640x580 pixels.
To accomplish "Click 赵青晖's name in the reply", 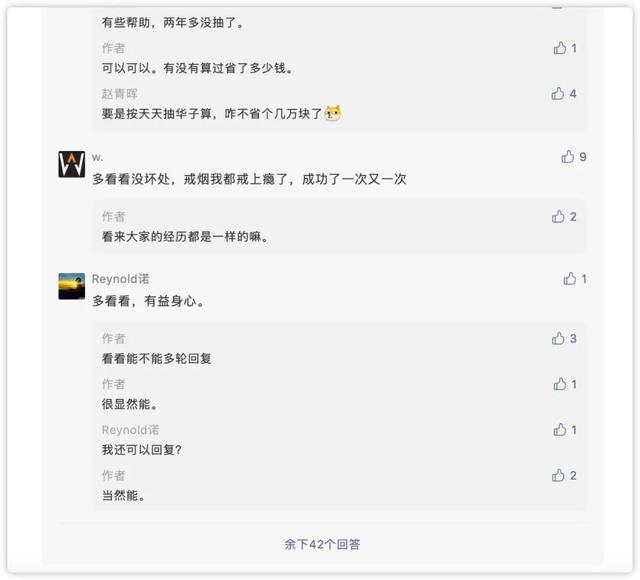I will pos(120,94).
